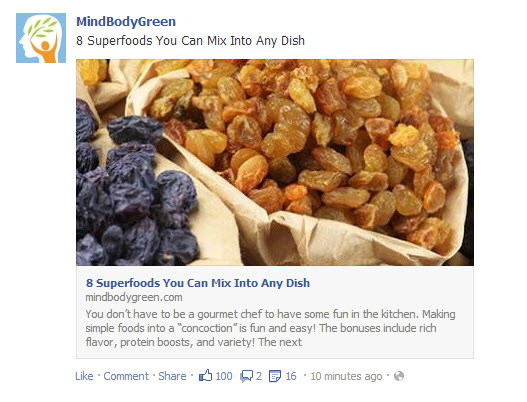Viewport: 527px width, 402px height.
Task: Open the bold blue superfoods article title
Action: (x=198, y=283)
